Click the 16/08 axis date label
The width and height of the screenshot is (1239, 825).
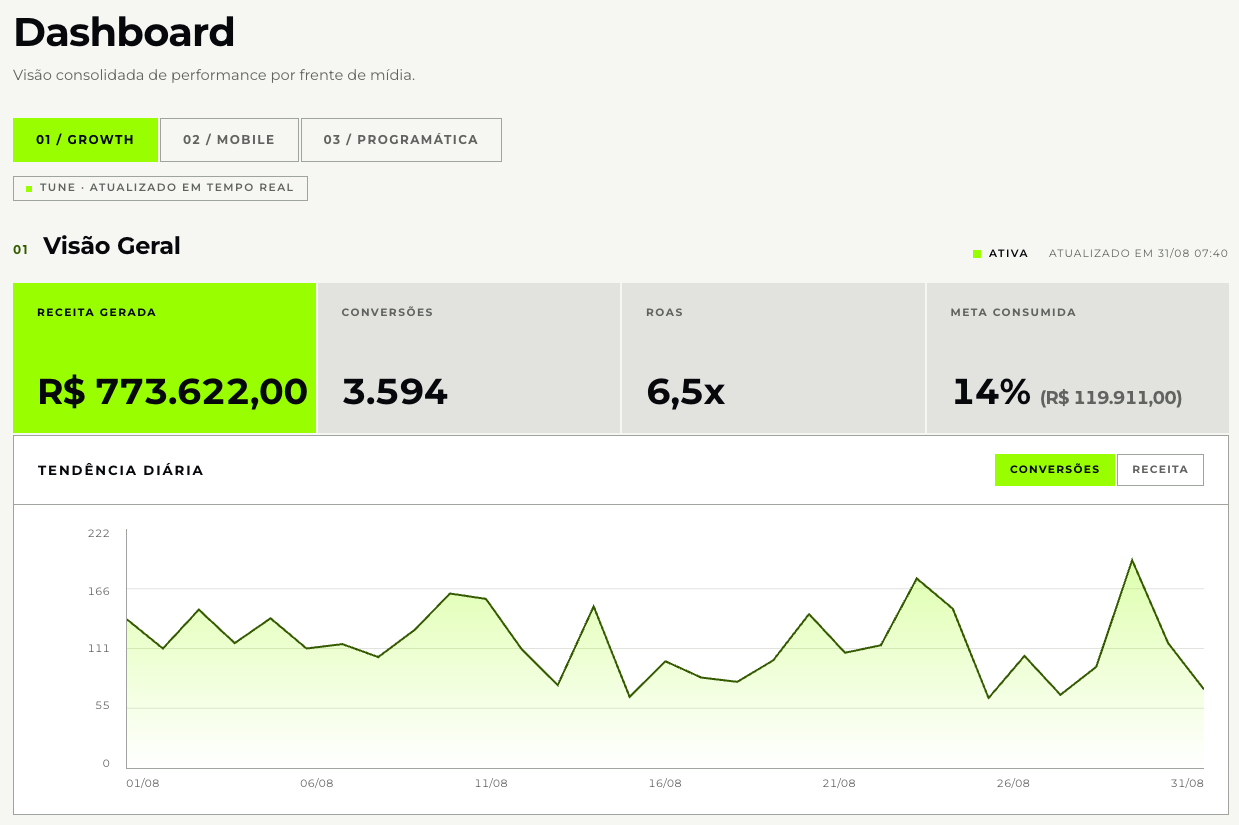(x=665, y=783)
